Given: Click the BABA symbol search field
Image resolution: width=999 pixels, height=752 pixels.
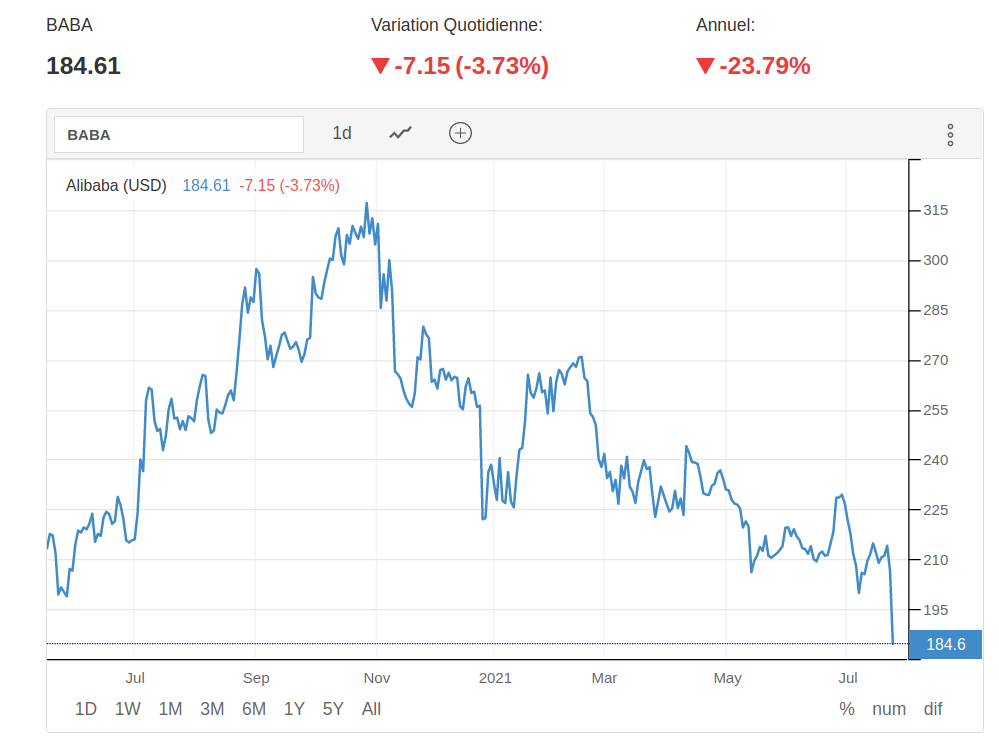Looking at the screenshot, I should [178, 134].
